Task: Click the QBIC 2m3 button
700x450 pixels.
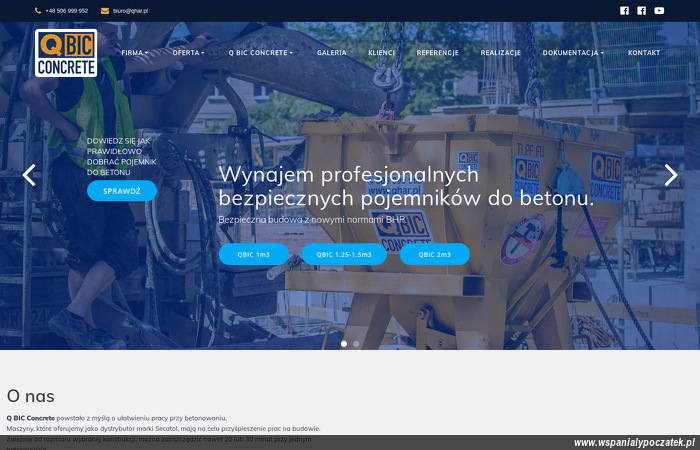Action: pyautogui.click(x=435, y=254)
